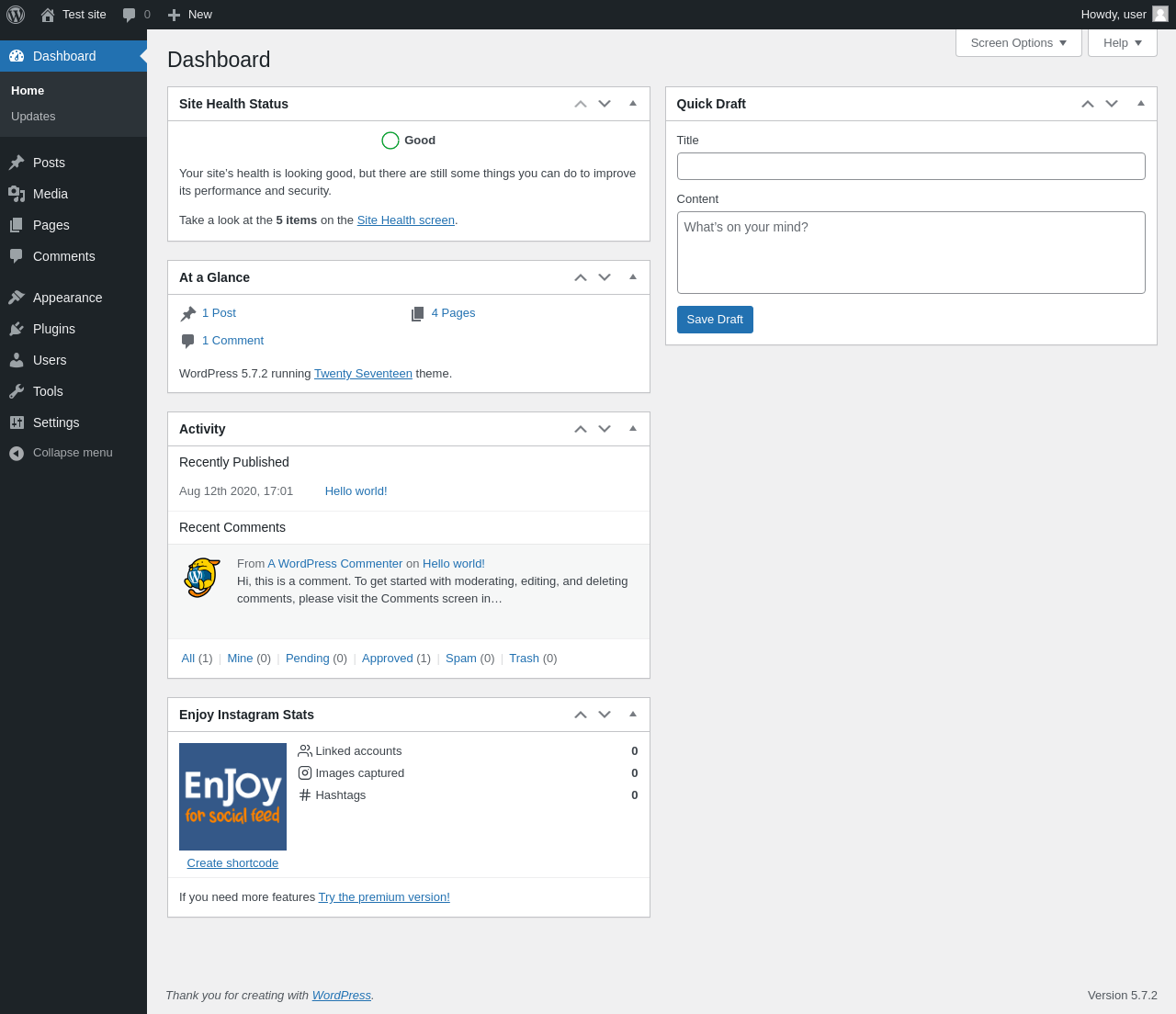
Task: Click the WordPress Commenter avatar image
Action: pos(202,578)
